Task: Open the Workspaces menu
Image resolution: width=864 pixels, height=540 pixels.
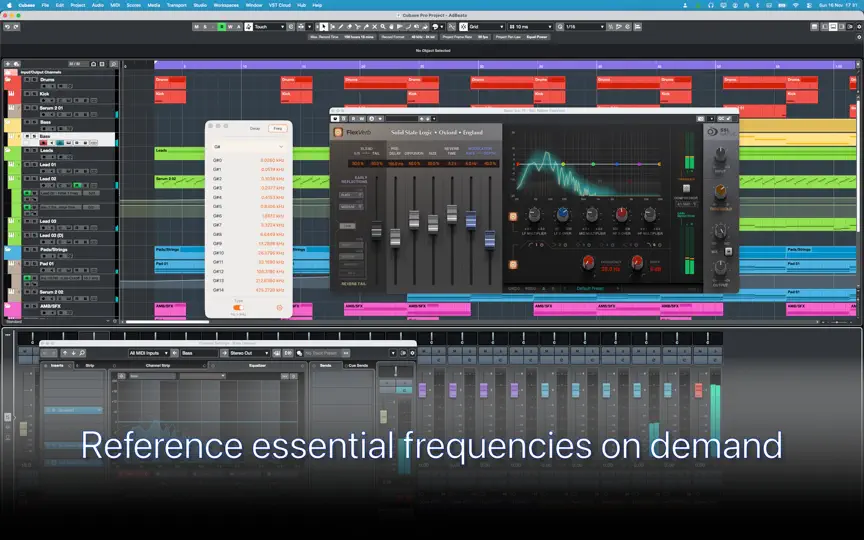Action: pos(226,5)
